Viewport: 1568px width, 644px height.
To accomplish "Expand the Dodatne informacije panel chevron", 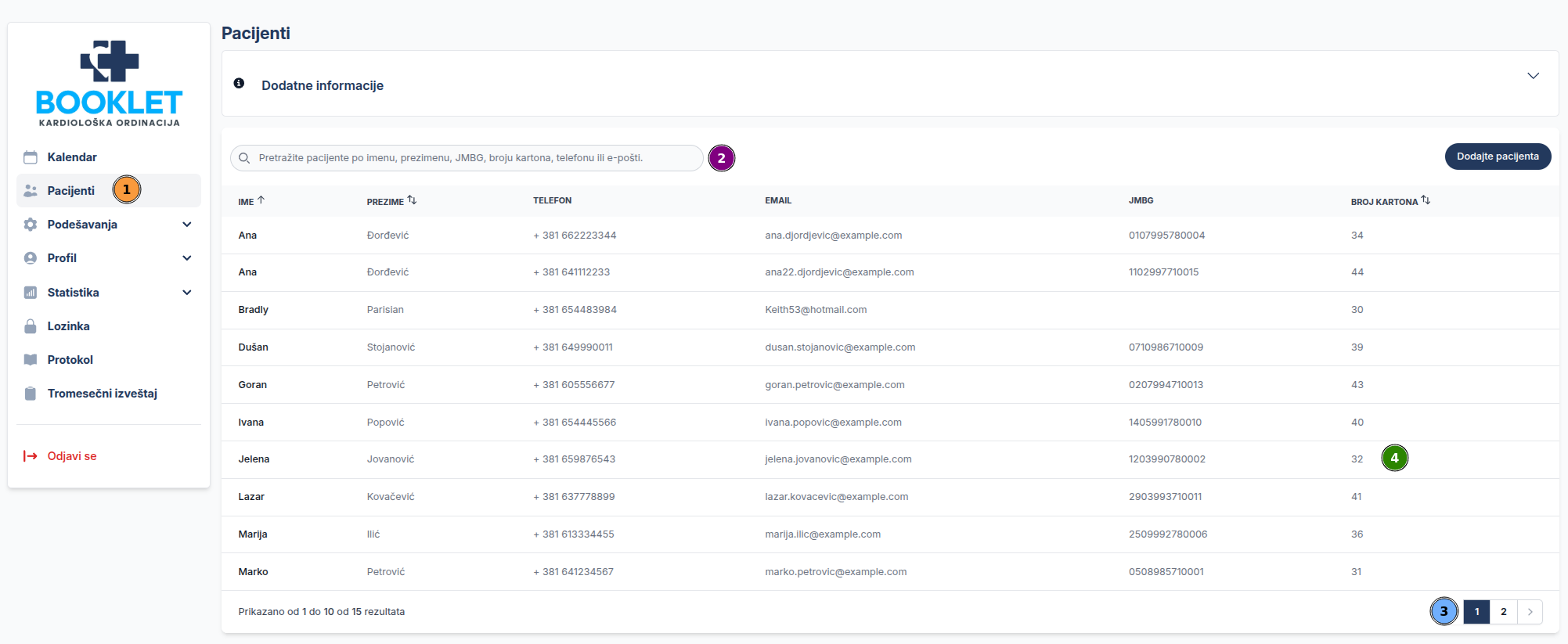I will point(1533,76).
